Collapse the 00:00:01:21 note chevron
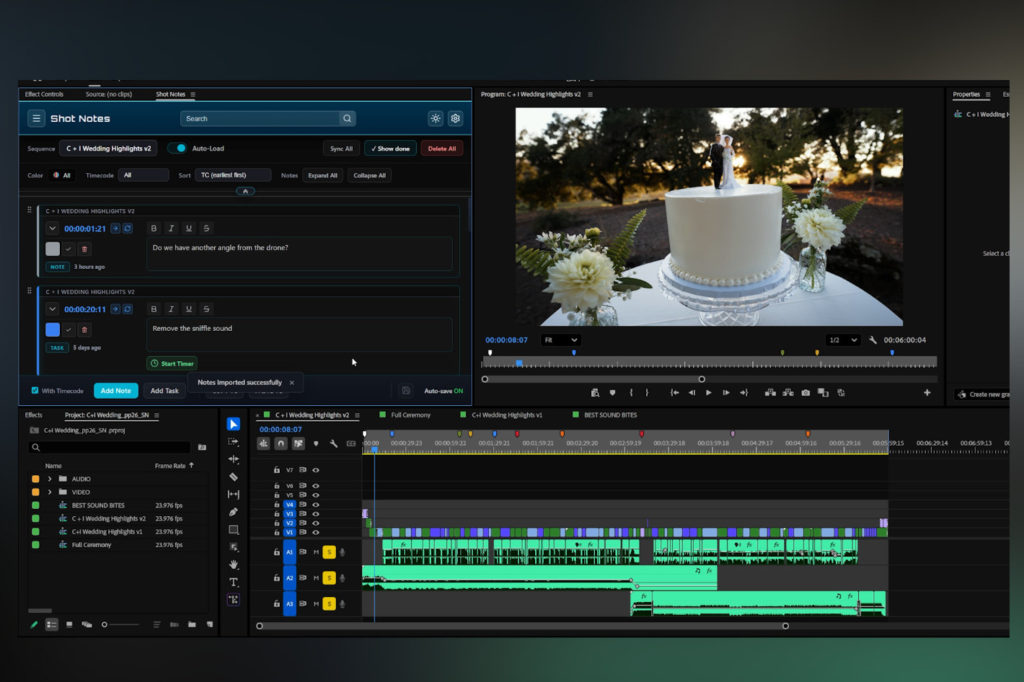This screenshot has height=682, width=1024. 52,229
